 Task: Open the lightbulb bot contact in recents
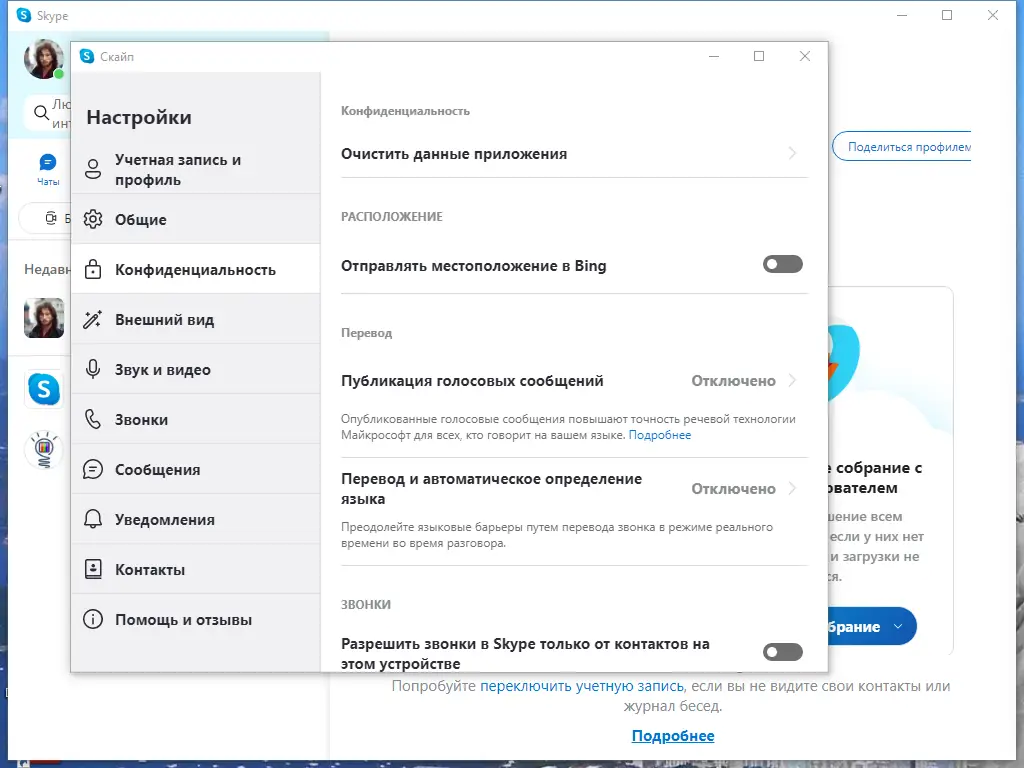point(44,449)
